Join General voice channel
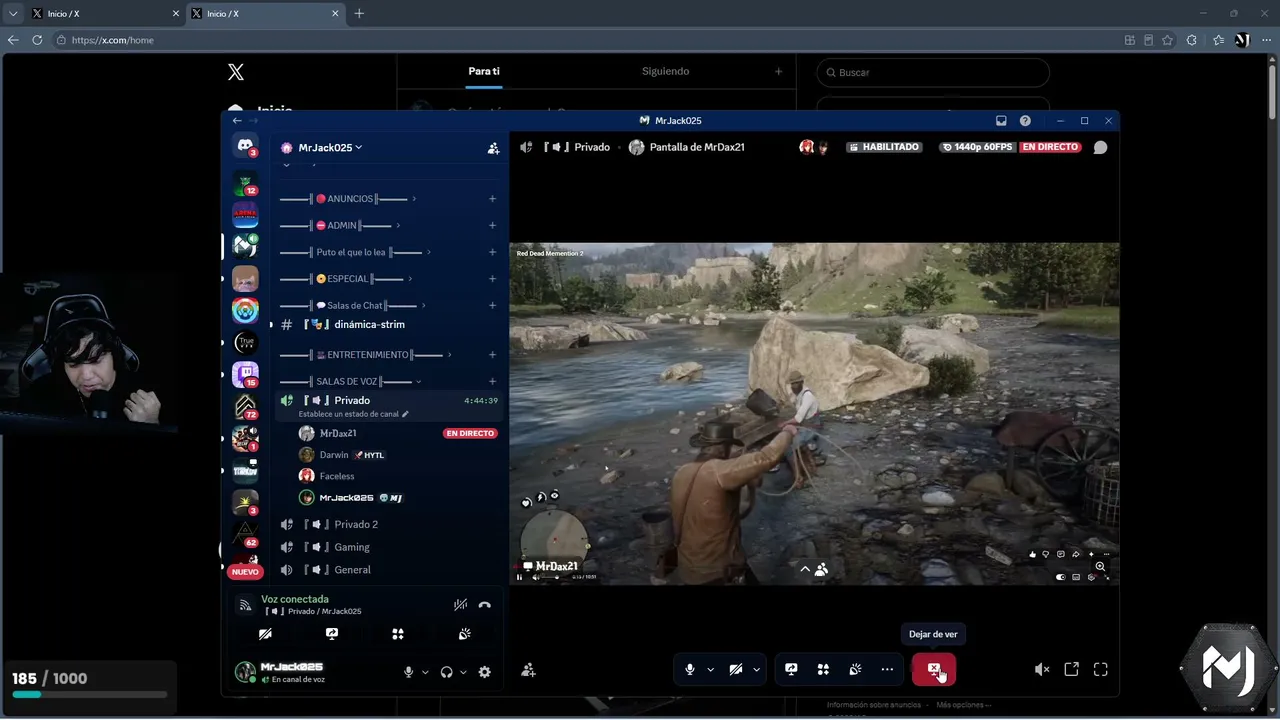Image resolution: width=1280 pixels, height=720 pixels. coord(387,570)
